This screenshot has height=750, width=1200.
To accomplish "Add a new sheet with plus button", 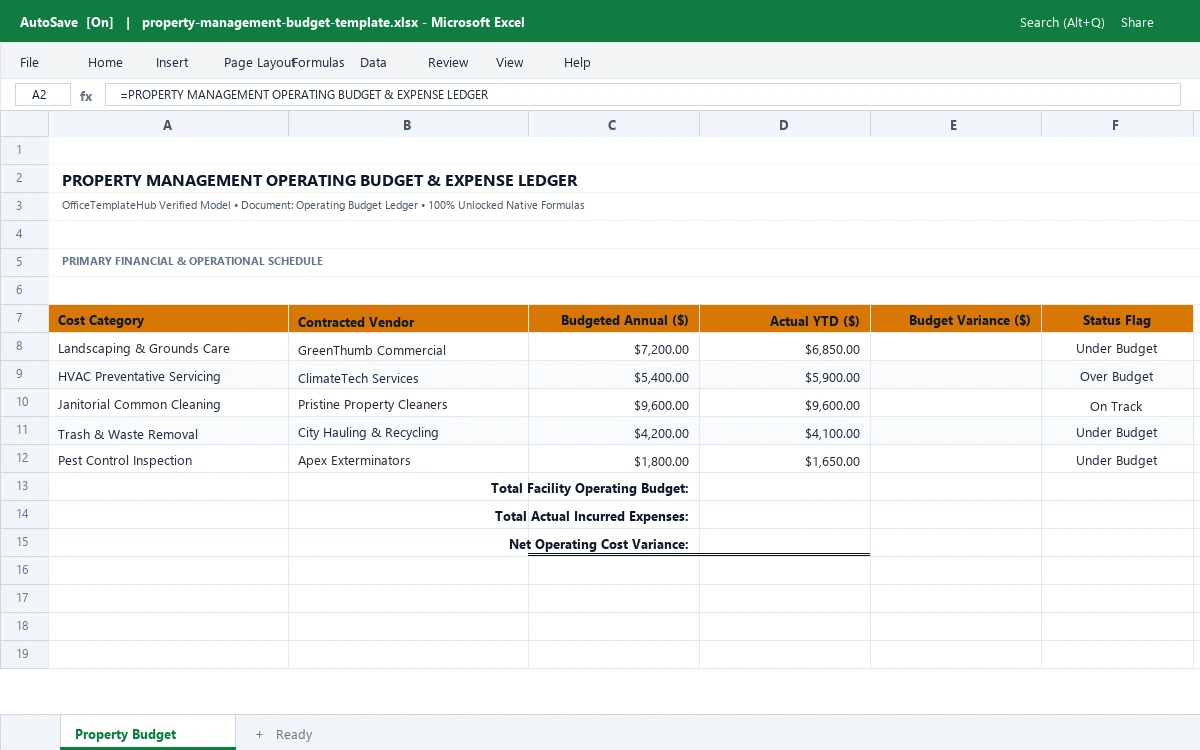I will coord(259,734).
